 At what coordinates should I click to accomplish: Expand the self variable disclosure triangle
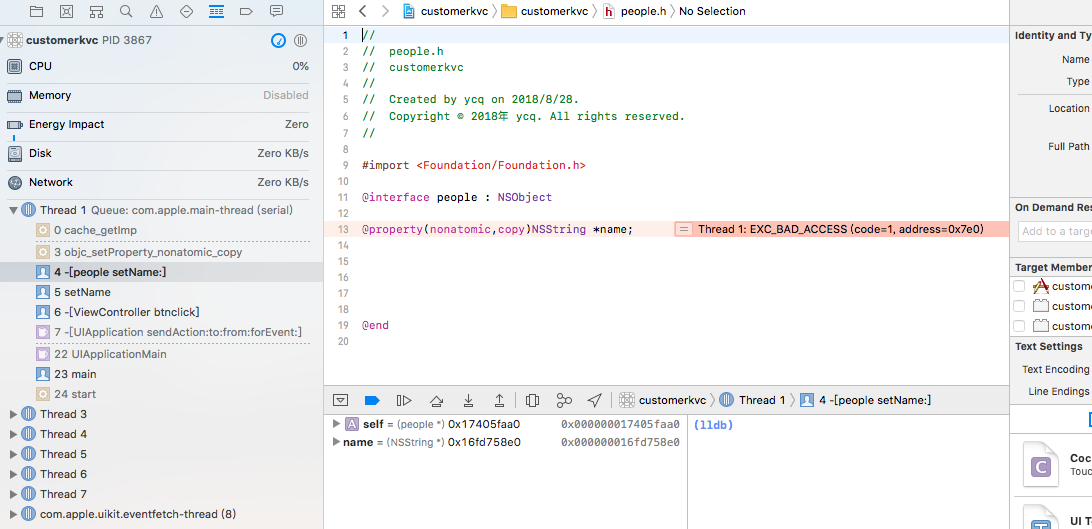pos(336,424)
